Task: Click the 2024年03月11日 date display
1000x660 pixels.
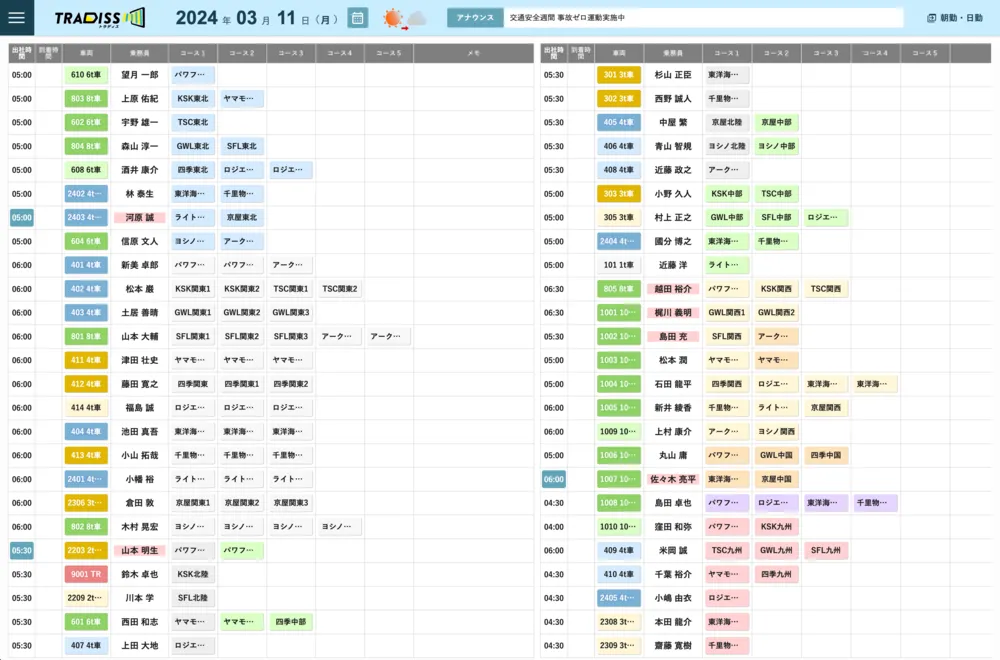Action: tap(257, 18)
